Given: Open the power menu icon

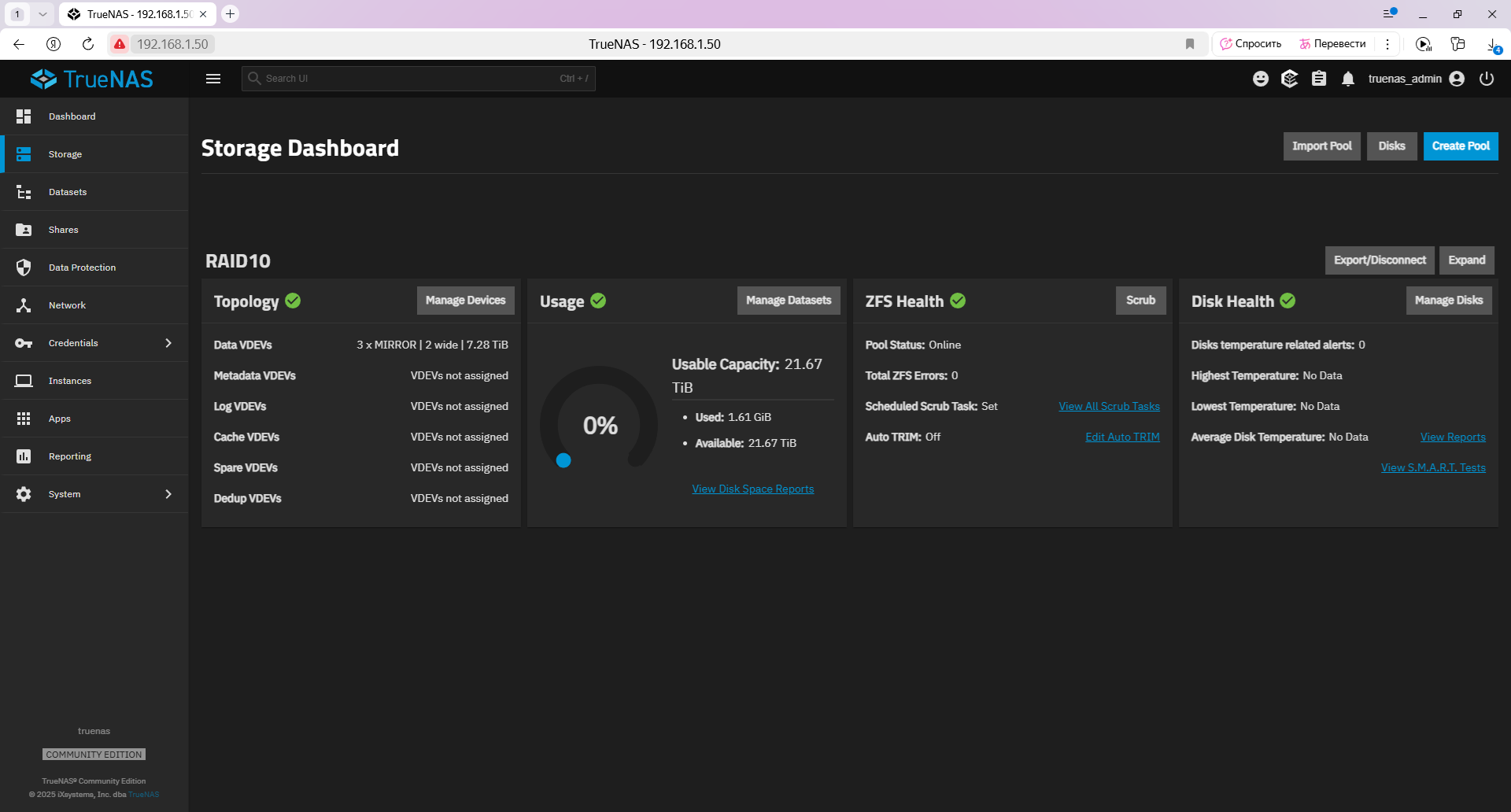Looking at the screenshot, I should [x=1487, y=79].
